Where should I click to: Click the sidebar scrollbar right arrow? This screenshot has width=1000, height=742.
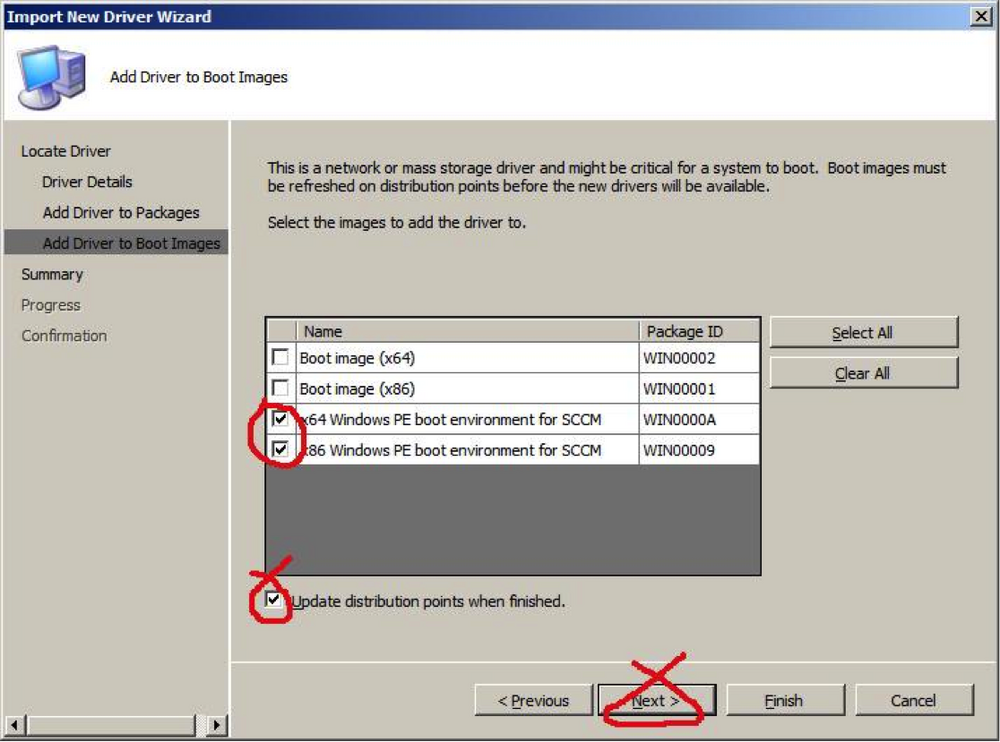pos(217,725)
